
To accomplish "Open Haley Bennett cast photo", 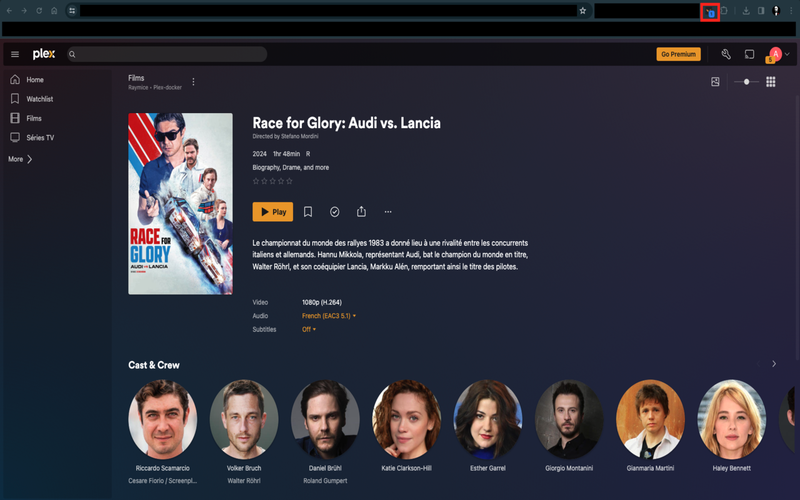I will (732, 419).
